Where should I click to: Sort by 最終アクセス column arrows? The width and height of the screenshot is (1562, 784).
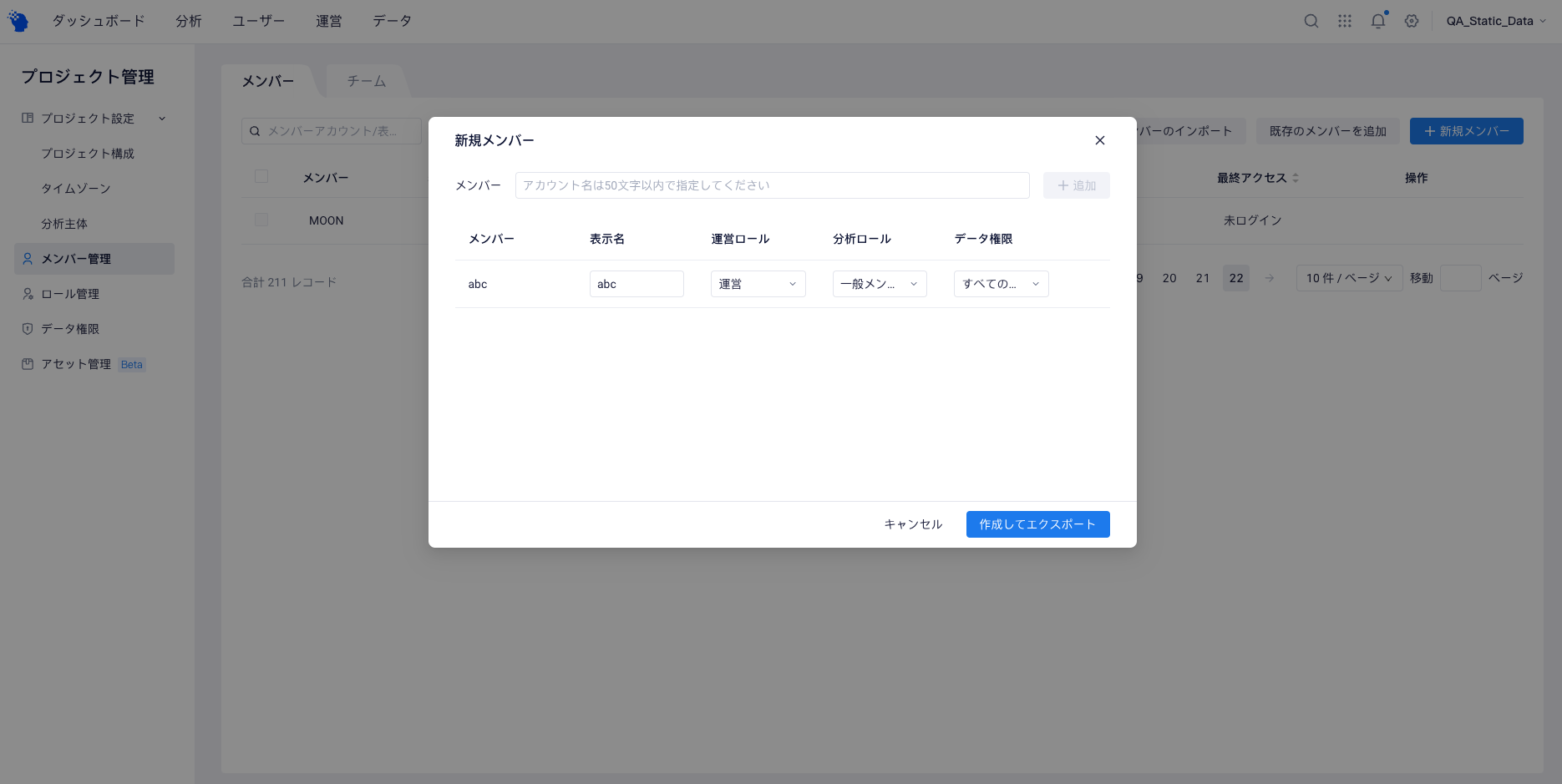tap(1296, 178)
